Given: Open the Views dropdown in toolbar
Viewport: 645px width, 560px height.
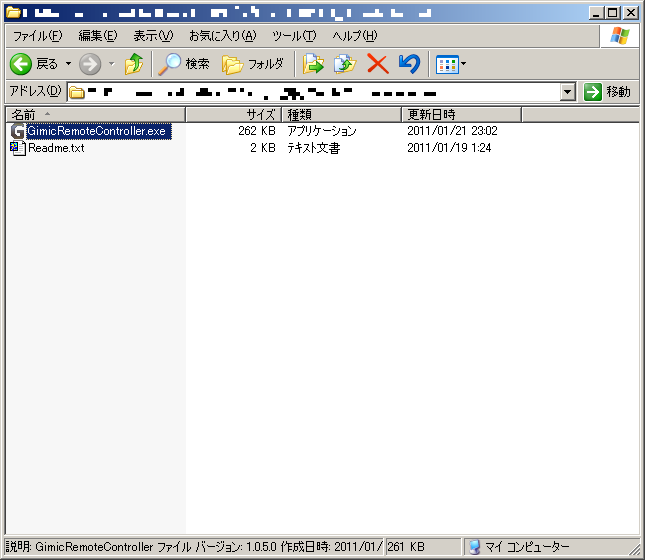Looking at the screenshot, I should click(x=450, y=64).
